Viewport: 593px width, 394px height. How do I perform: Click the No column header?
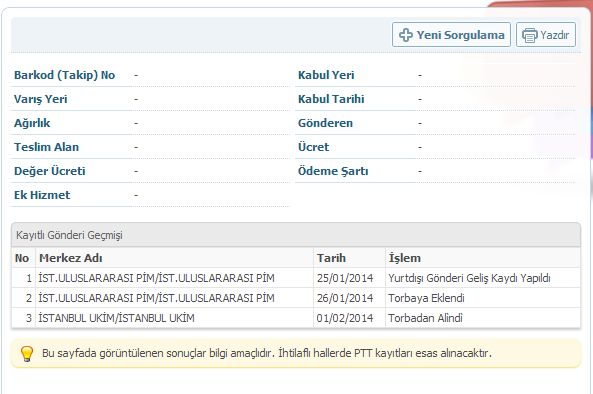coord(23,258)
